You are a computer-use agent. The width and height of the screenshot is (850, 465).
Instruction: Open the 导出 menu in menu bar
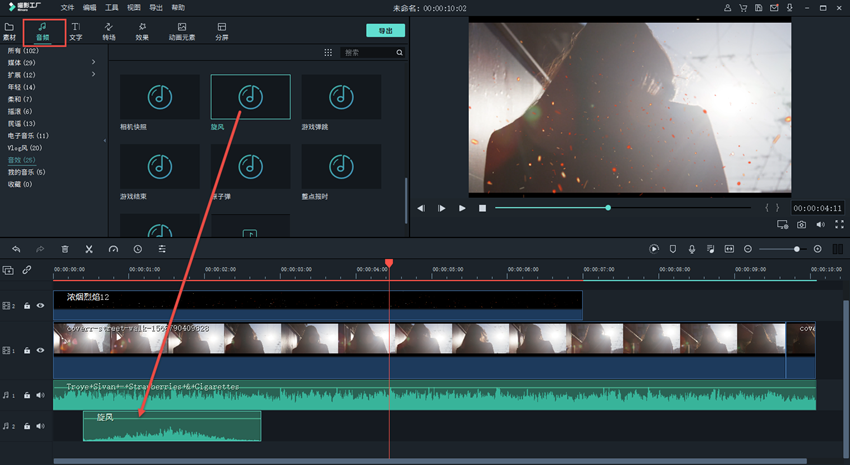pos(156,8)
